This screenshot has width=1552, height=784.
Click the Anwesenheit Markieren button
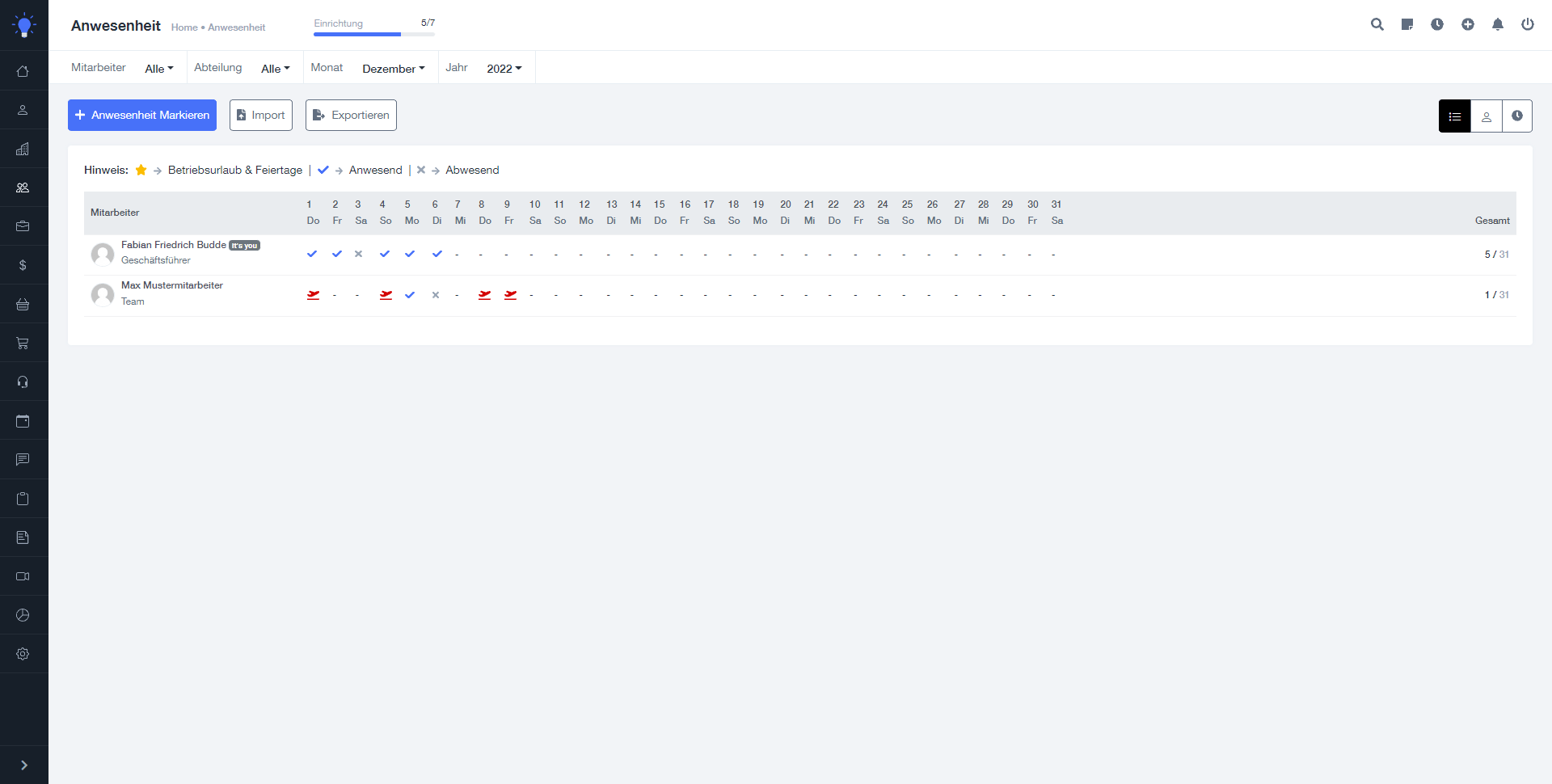tap(141, 115)
